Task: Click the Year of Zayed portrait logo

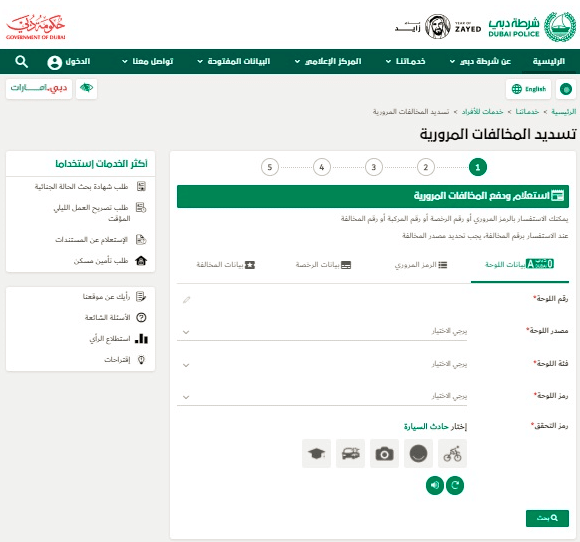Action: (438, 27)
